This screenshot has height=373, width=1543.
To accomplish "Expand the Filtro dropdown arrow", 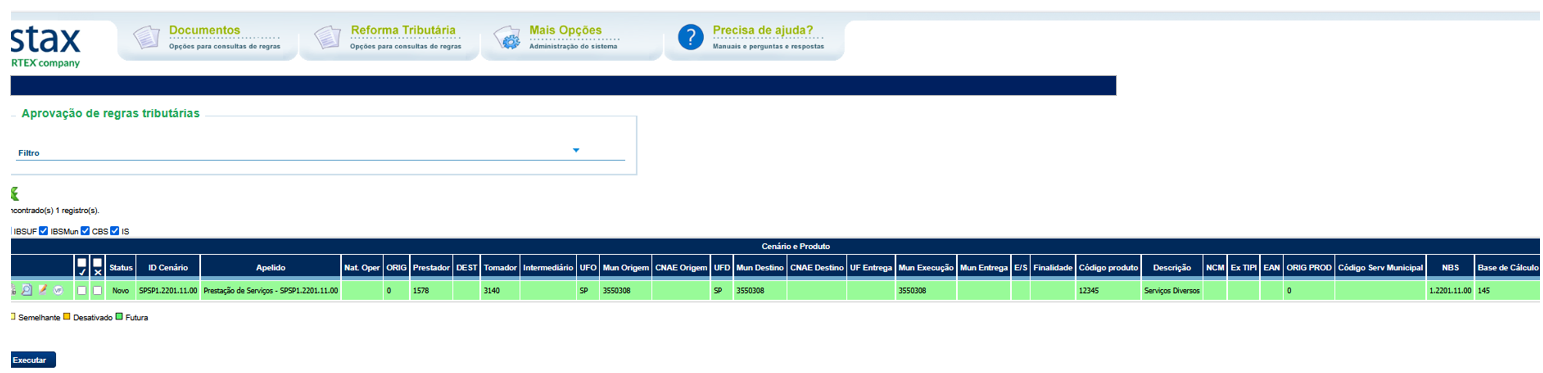I will 576,150.
